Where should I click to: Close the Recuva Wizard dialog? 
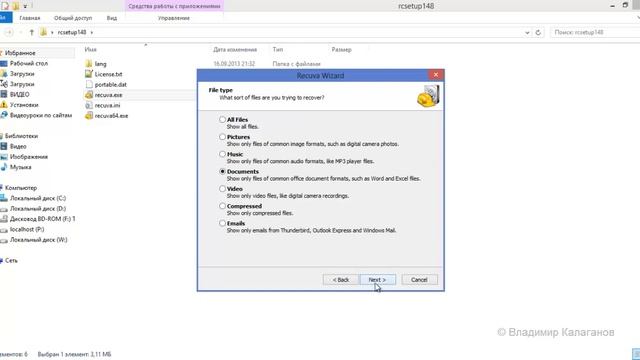pyautogui.click(x=436, y=75)
